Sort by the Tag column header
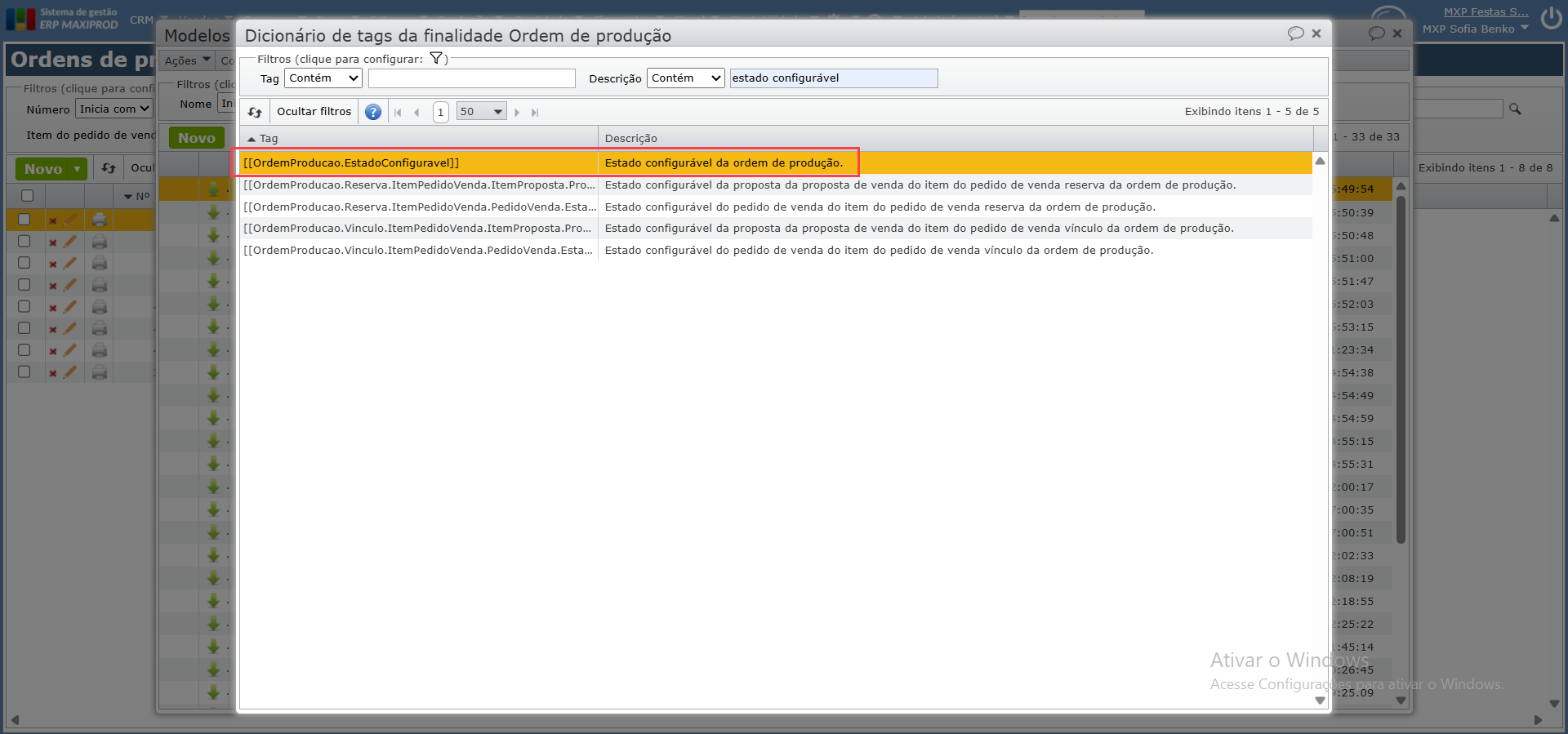 (418, 138)
